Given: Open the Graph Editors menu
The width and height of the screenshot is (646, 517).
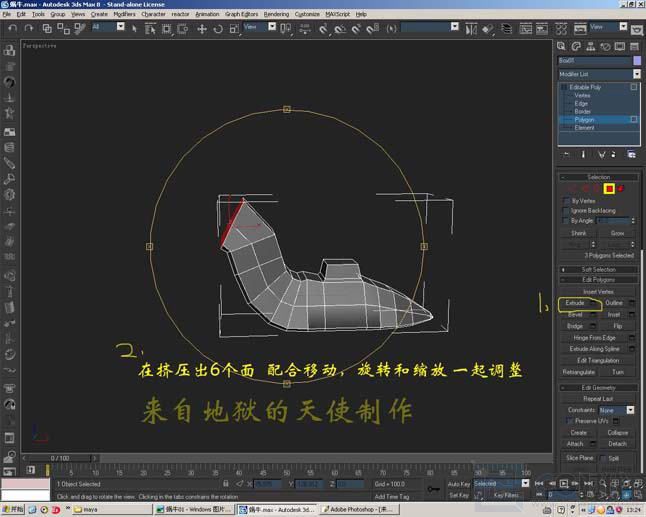Looking at the screenshot, I should (x=241, y=14).
